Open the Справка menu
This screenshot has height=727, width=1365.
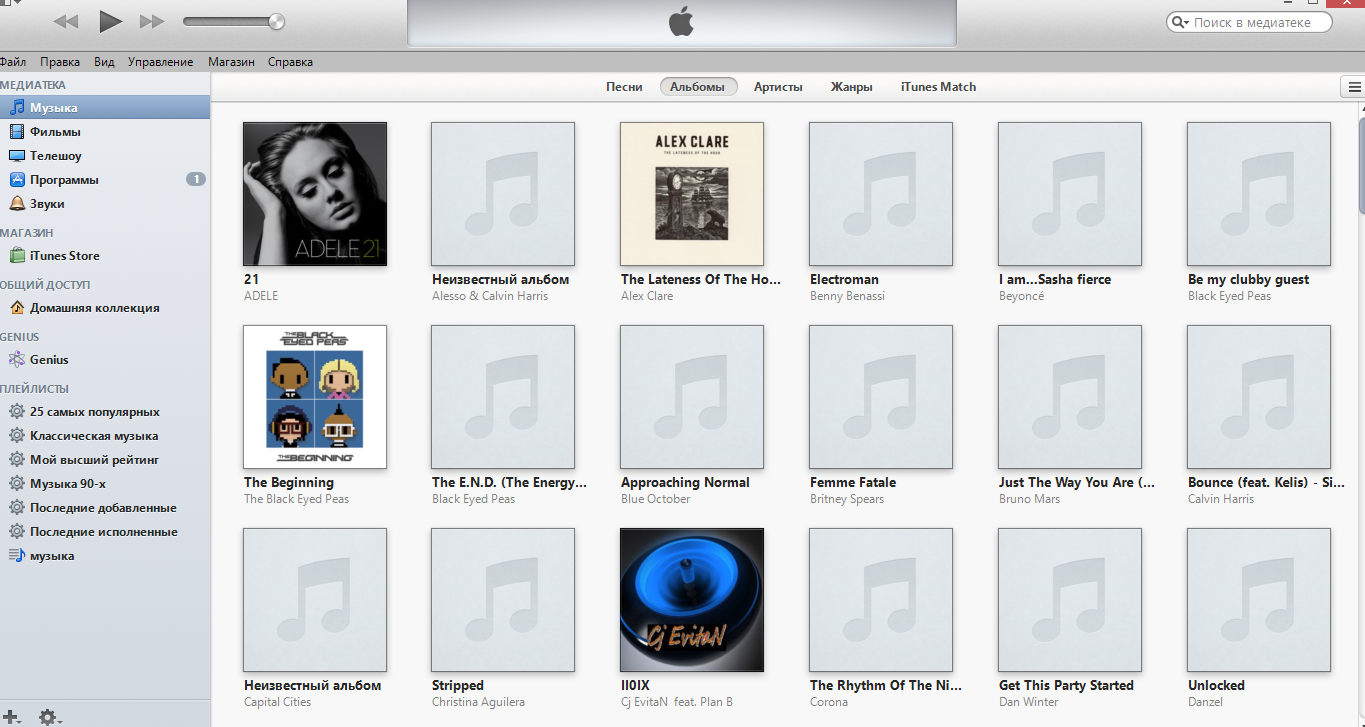[290, 62]
